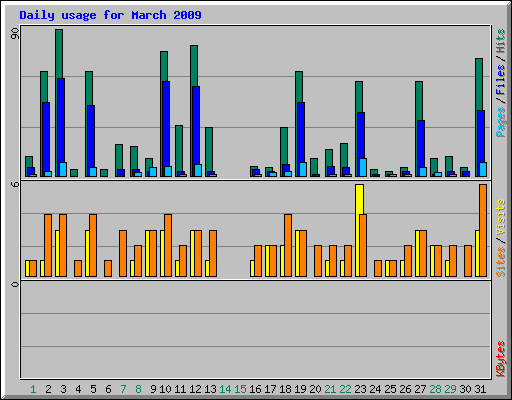Click the orange sites bar for day 18
The width and height of the screenshot is (512, 400).
(x=288, y=245)
